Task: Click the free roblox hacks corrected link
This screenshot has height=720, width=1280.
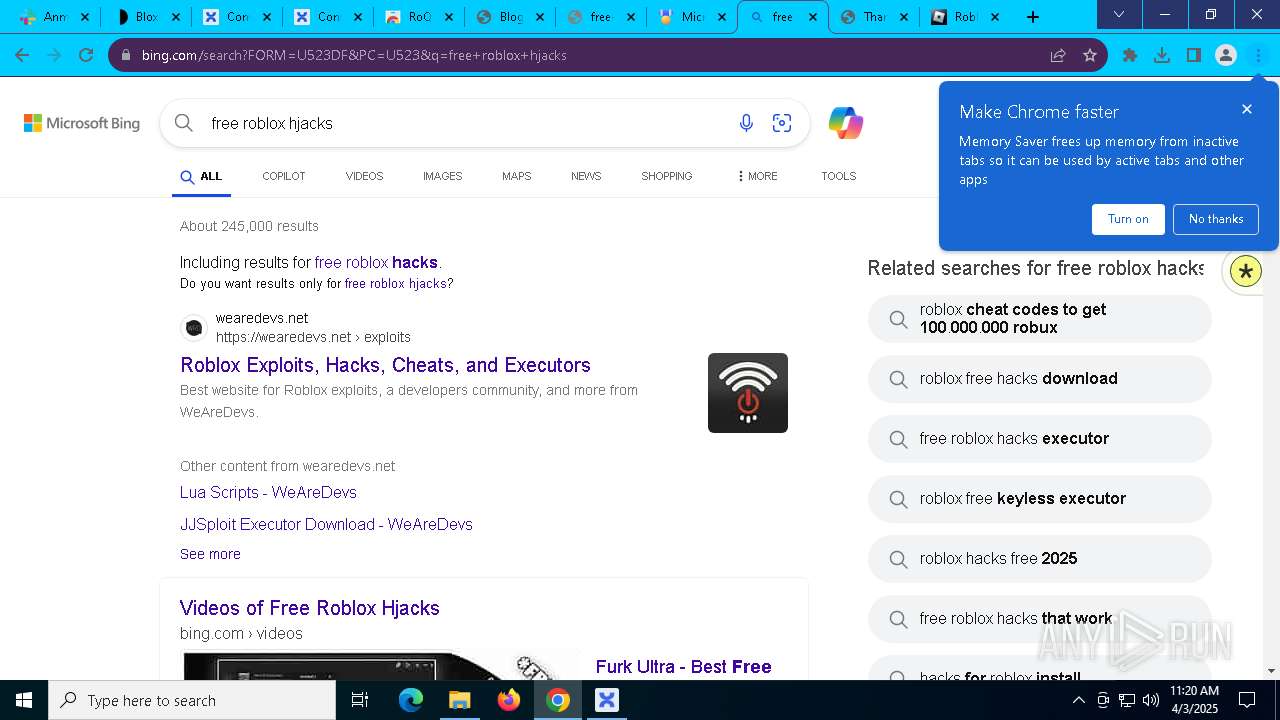Action: coord(376,263)
